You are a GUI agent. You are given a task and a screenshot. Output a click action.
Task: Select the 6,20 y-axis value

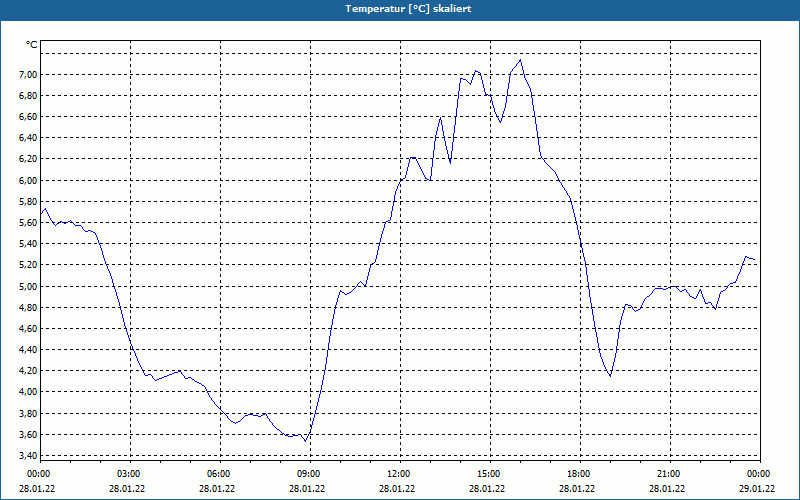[28, 159]
